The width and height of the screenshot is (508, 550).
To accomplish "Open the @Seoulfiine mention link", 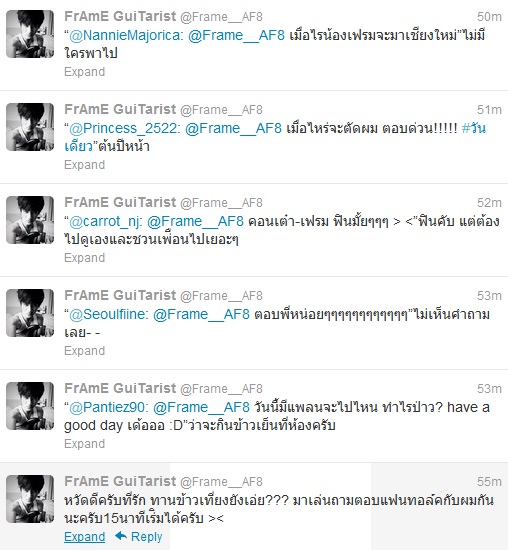I will coord(107,314).
